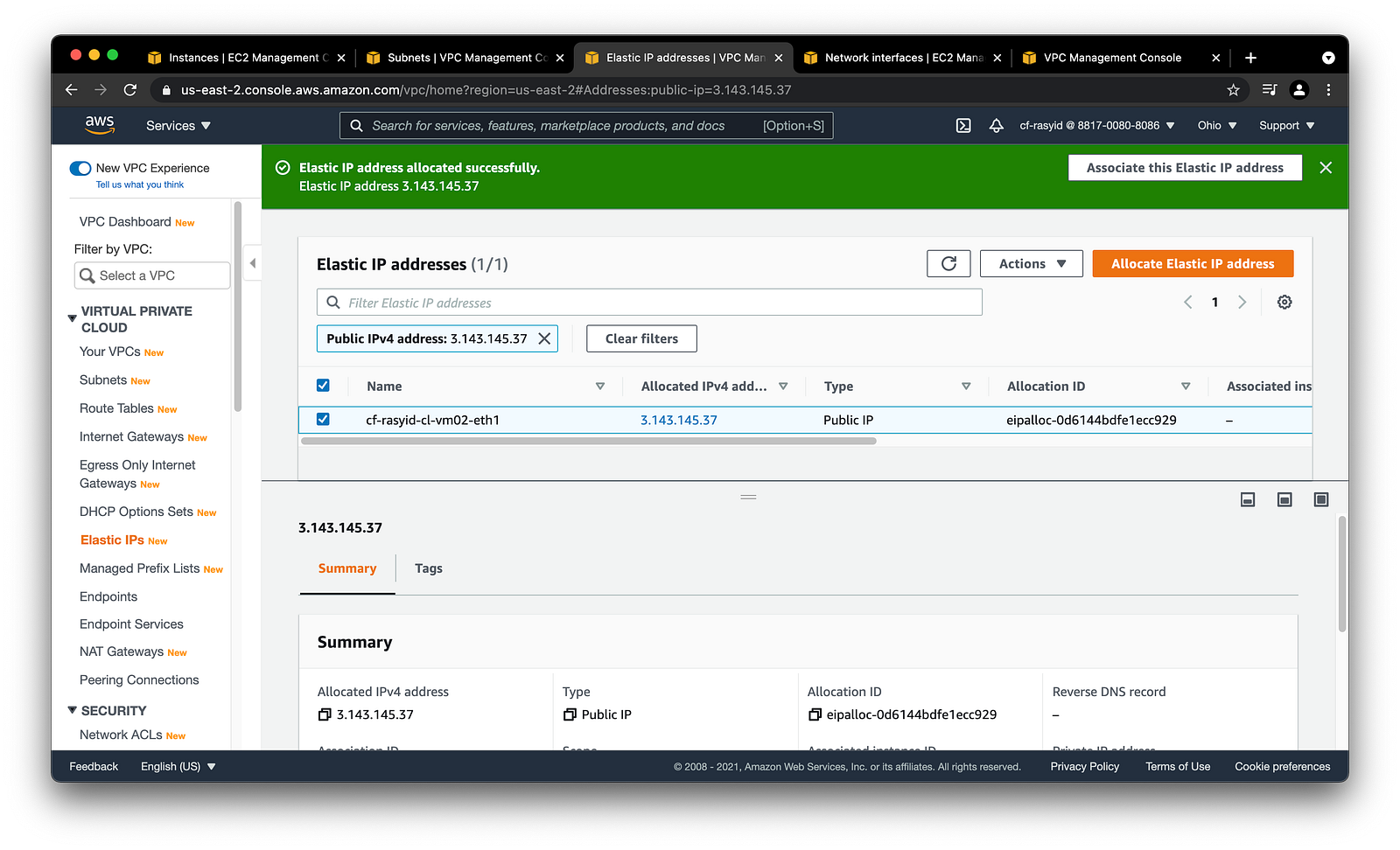Copy the allocated IPv4 address 3.143.145.37
This screenshot has width=1400, height=850.
(x=325, y=714)
